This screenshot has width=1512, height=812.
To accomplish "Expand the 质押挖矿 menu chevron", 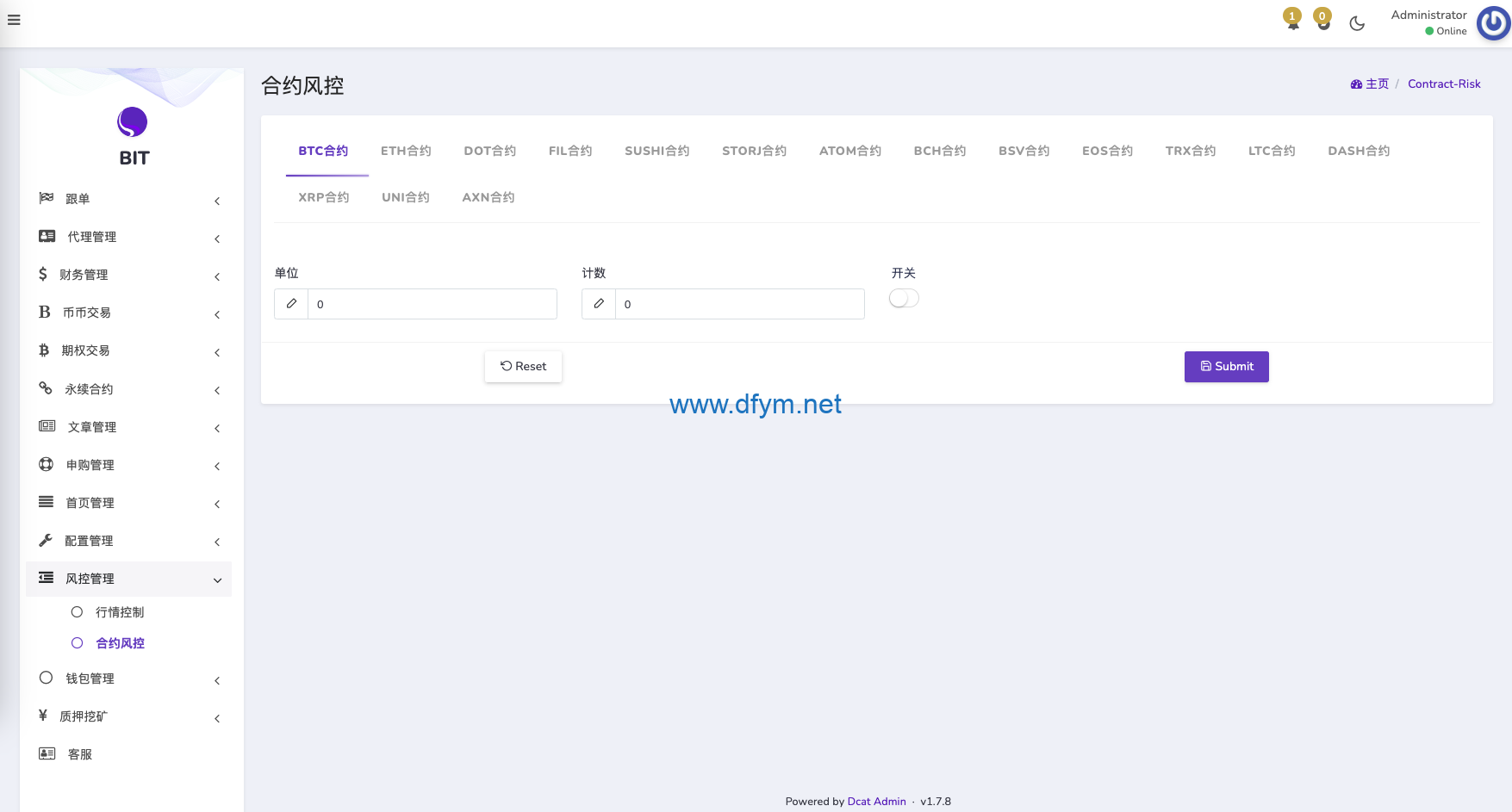I will [x=217, y=718].
